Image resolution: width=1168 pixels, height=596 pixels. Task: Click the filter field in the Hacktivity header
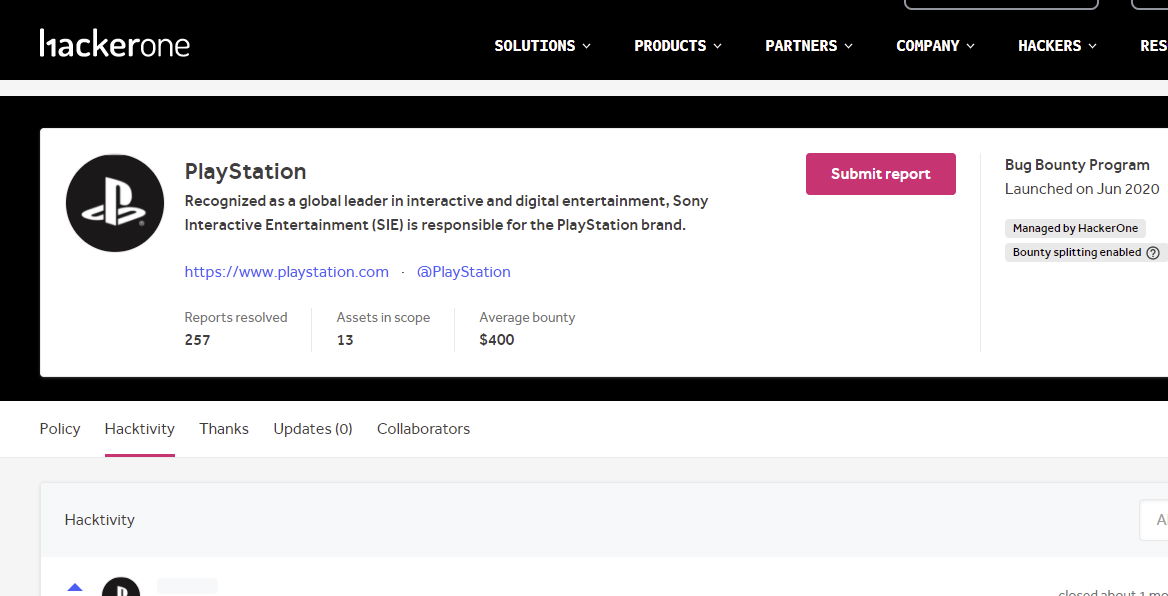pyautogui.click(x=1154, y=520)
